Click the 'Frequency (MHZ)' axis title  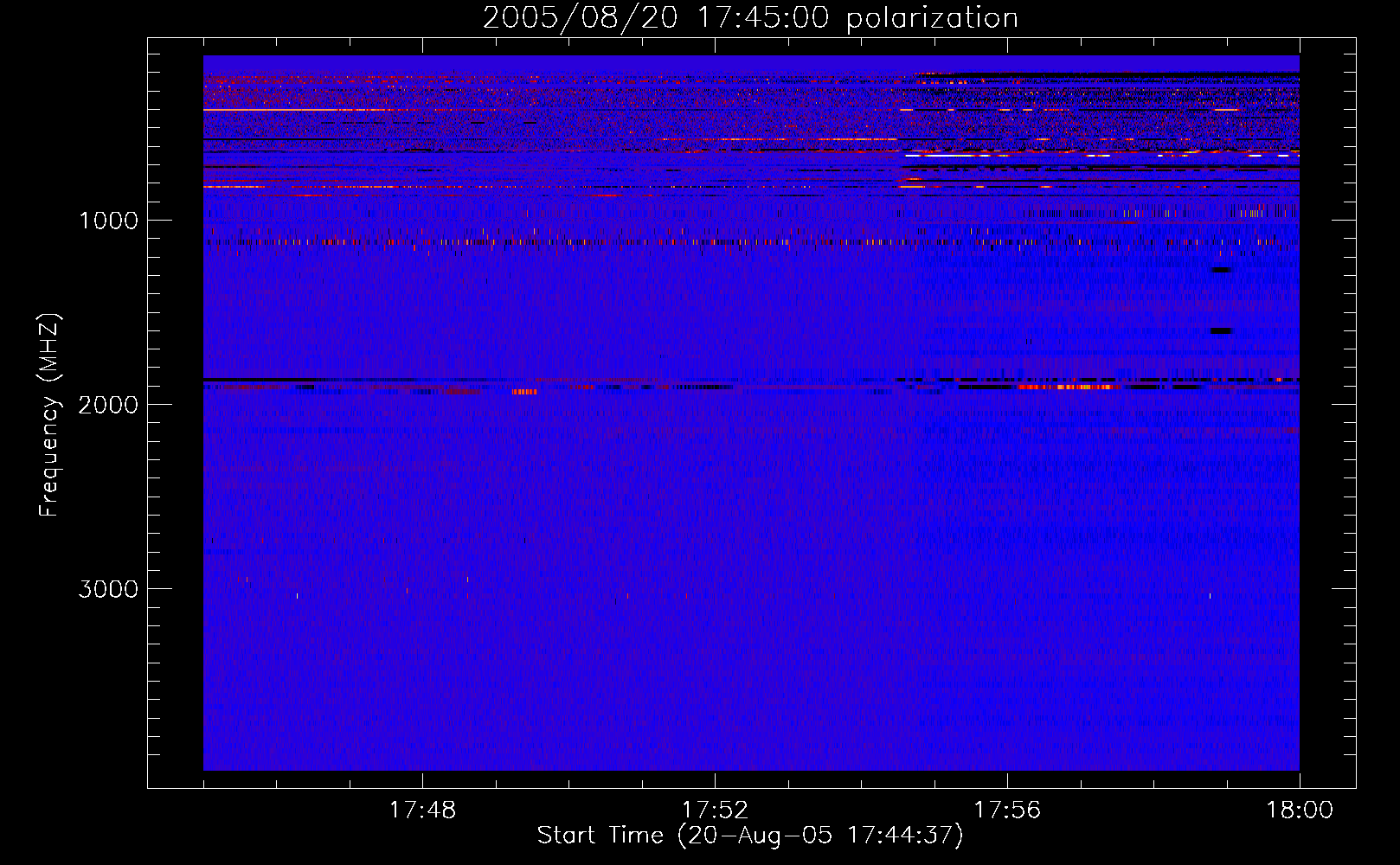click(49, 415)
